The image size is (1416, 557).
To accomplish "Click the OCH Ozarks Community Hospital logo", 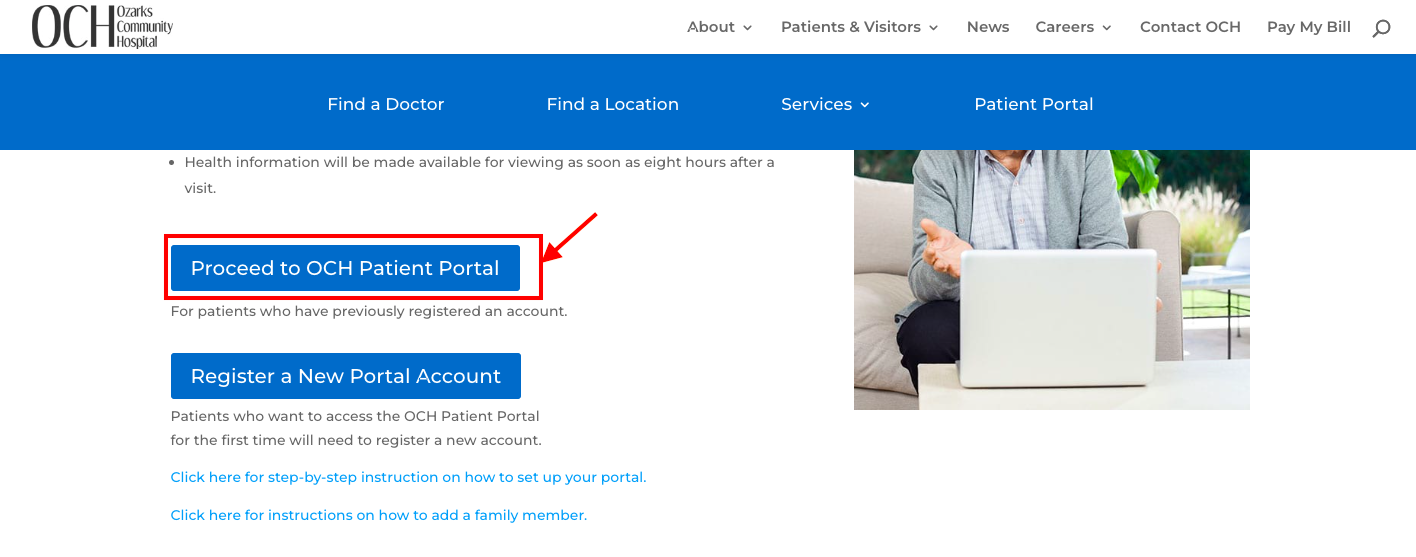I will click(x=102, y=26).
